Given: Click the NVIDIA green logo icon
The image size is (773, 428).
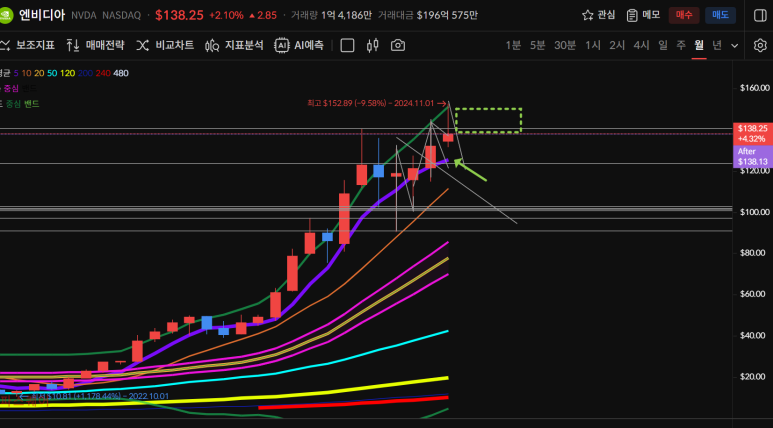Looking at the screenshot, I should [5, 15].
